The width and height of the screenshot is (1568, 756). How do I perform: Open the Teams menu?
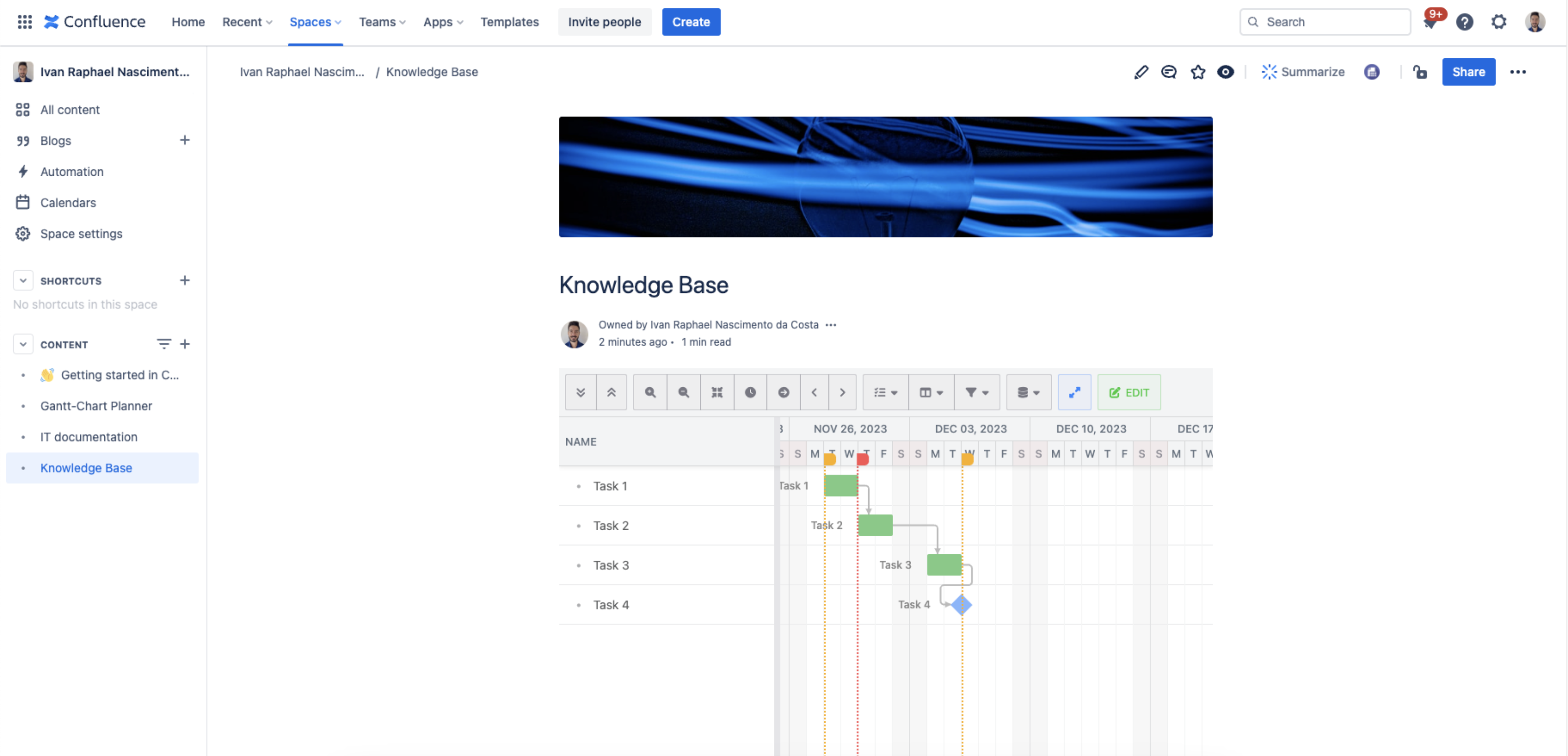click(382, 22)
